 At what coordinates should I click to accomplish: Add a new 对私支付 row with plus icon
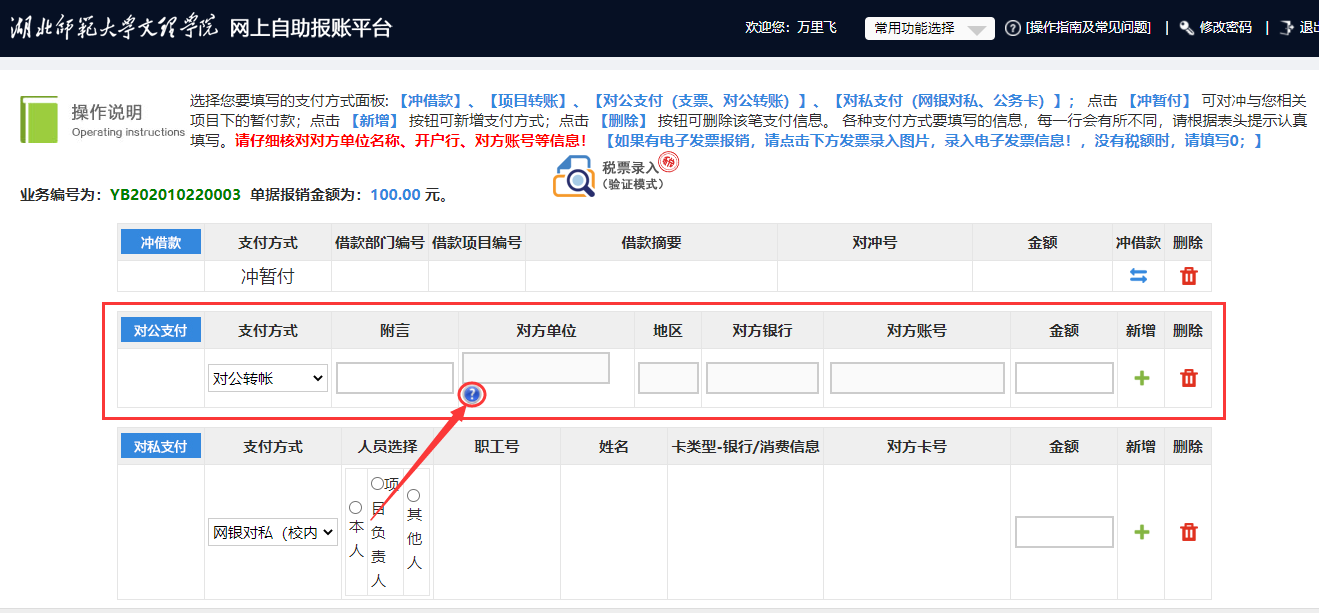[x=1141, y=532]
